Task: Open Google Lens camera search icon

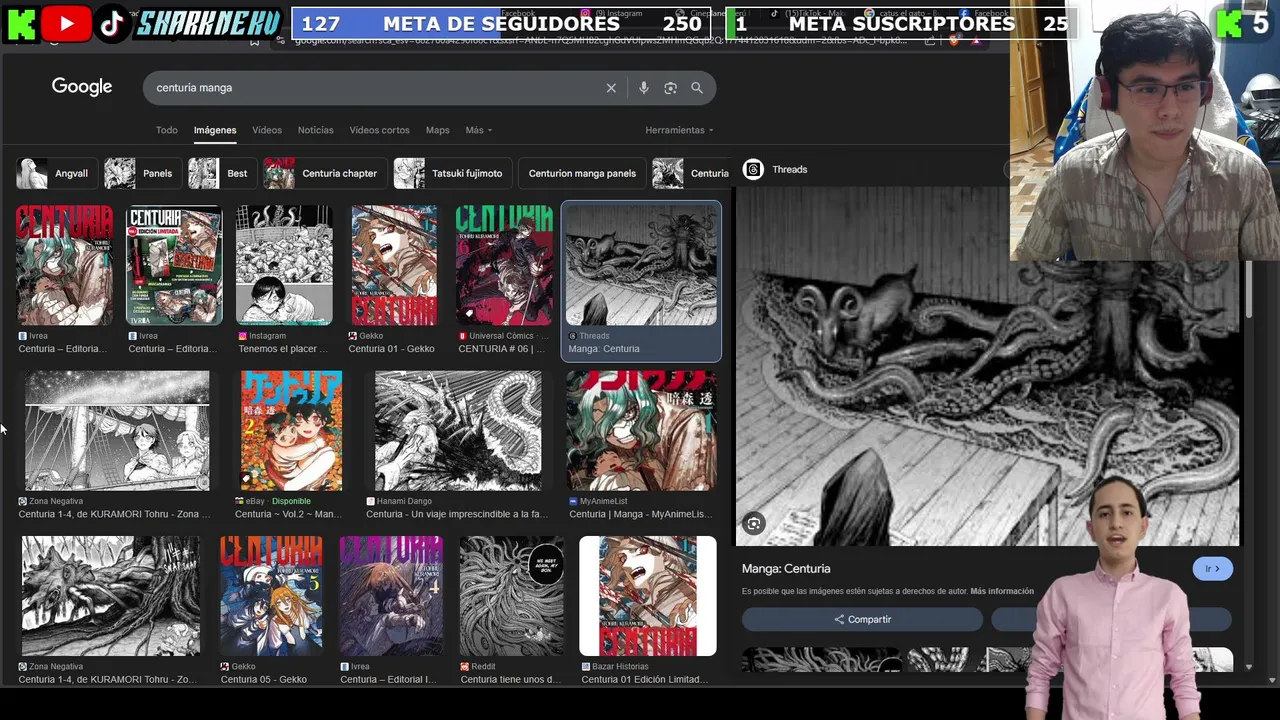Action: tap(670, 88)
